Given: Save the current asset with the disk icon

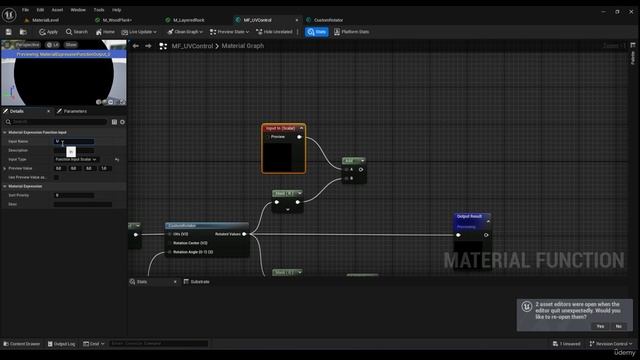Looking at the screenshot, I should point(9,32).
